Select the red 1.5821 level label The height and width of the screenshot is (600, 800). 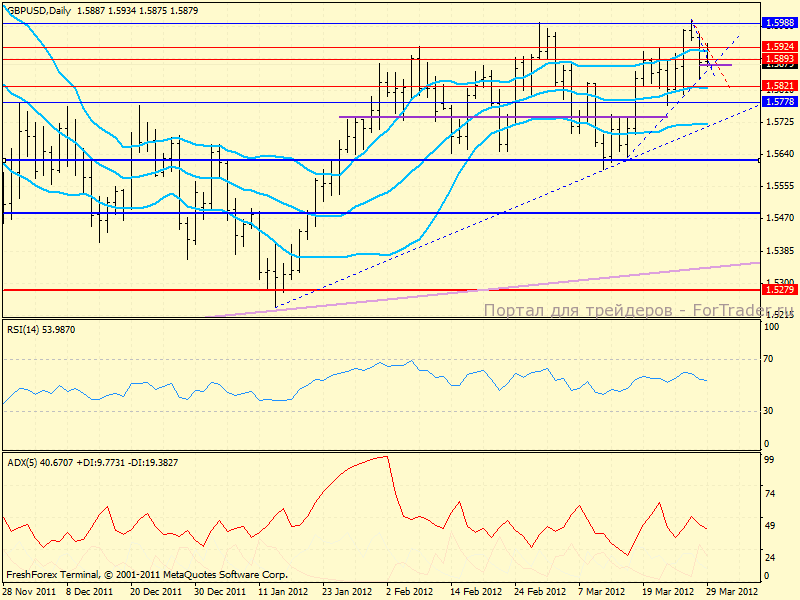pyautogui.click(x=778, y=87)
